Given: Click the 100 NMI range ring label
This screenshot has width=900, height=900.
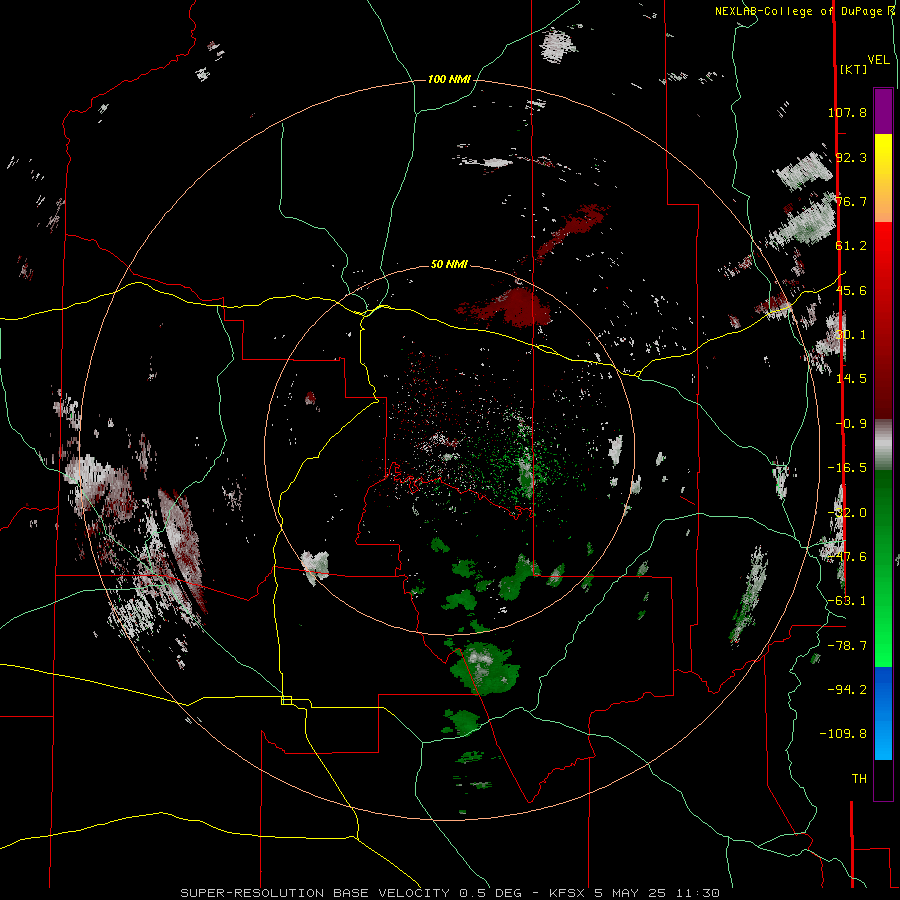Looking at the screenshot, I should click(x=449, y=79).
